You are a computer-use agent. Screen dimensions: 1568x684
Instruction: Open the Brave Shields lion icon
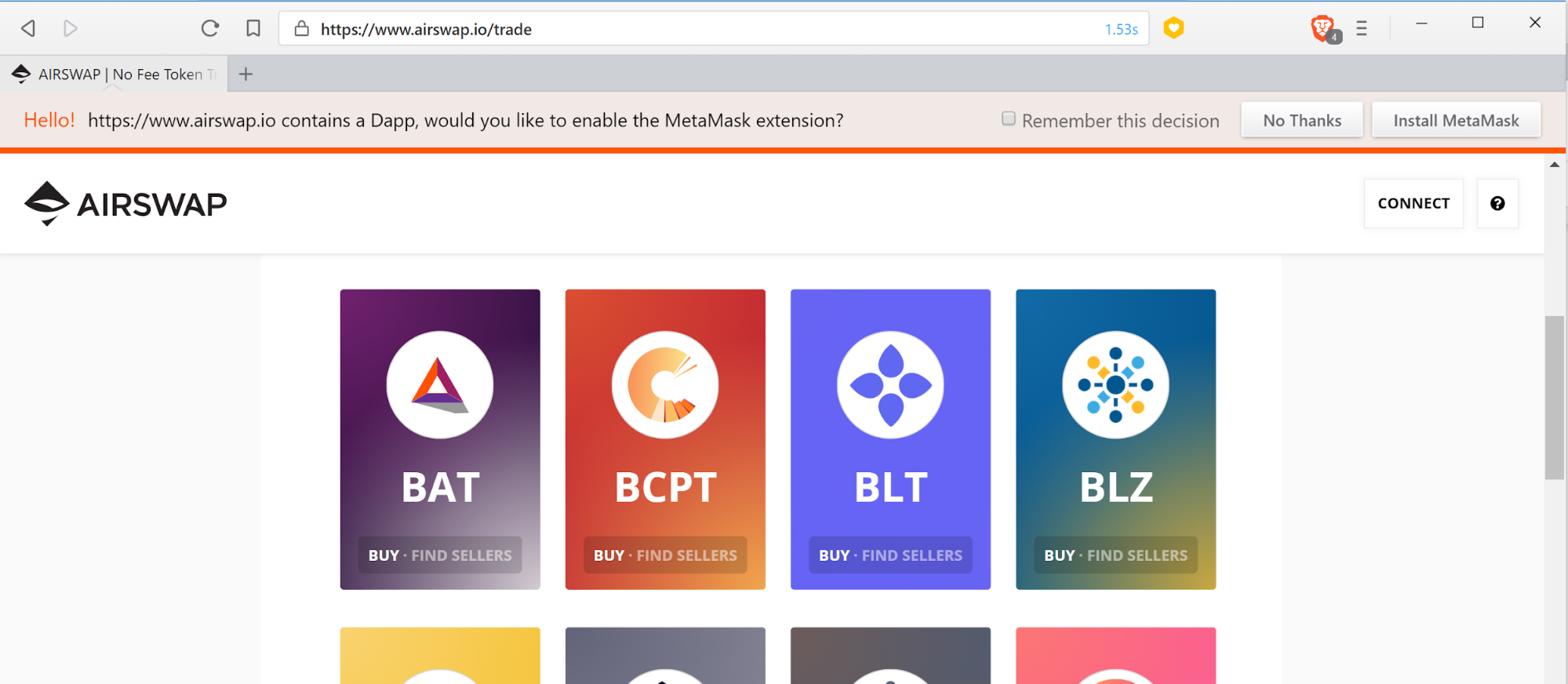tap(1323, 29)
